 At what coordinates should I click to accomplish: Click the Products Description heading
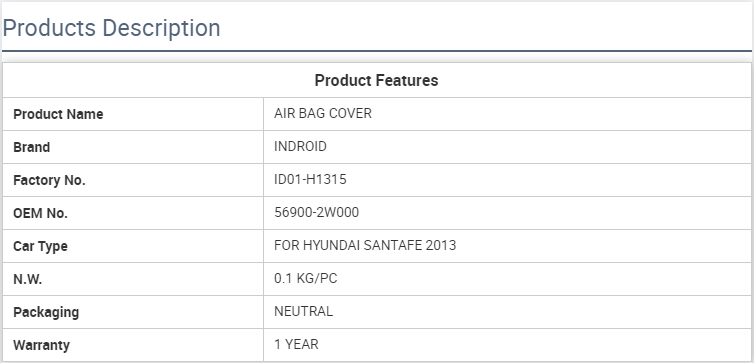pyautogui.click(x=112, y=28)
